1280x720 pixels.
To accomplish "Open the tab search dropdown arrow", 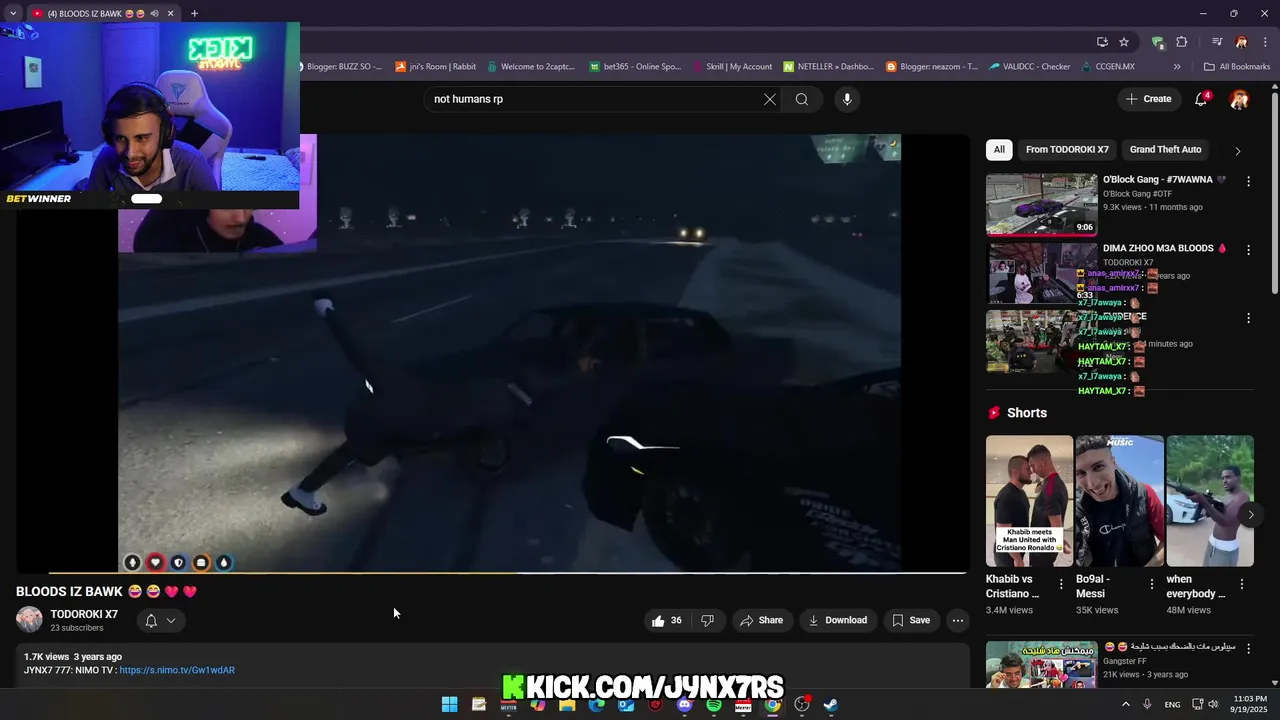I will click(x=13, y=14).
